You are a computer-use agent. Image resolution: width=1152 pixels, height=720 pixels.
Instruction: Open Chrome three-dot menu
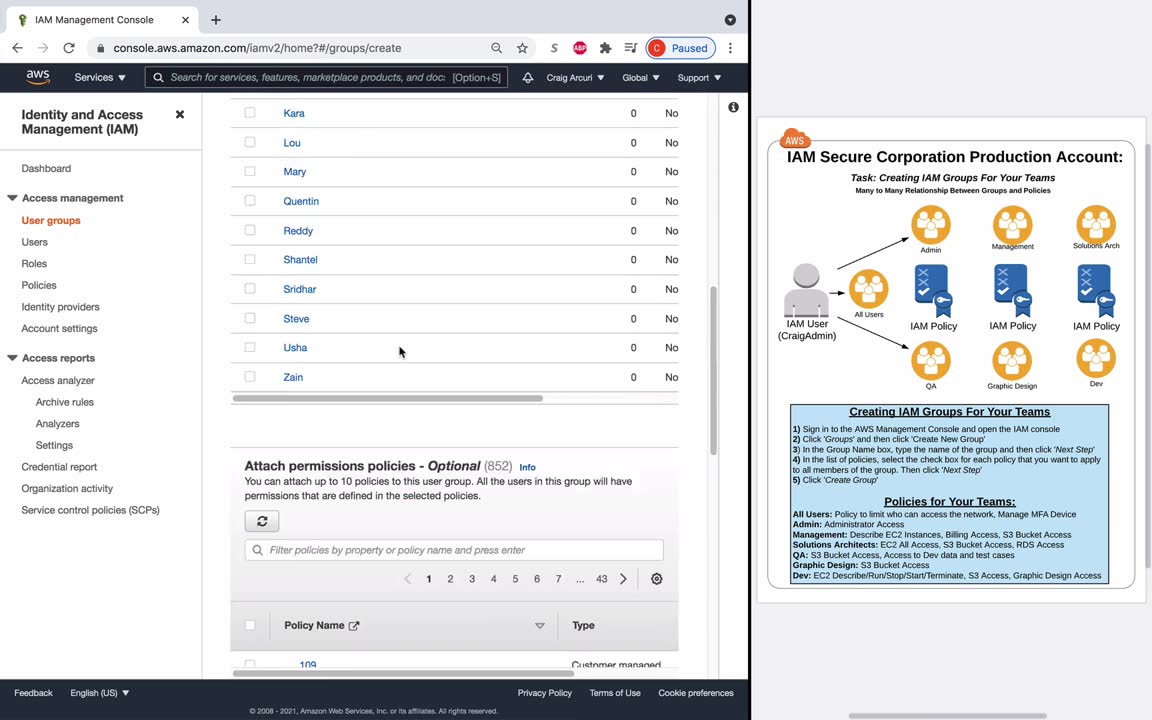(x=730, y=48)
